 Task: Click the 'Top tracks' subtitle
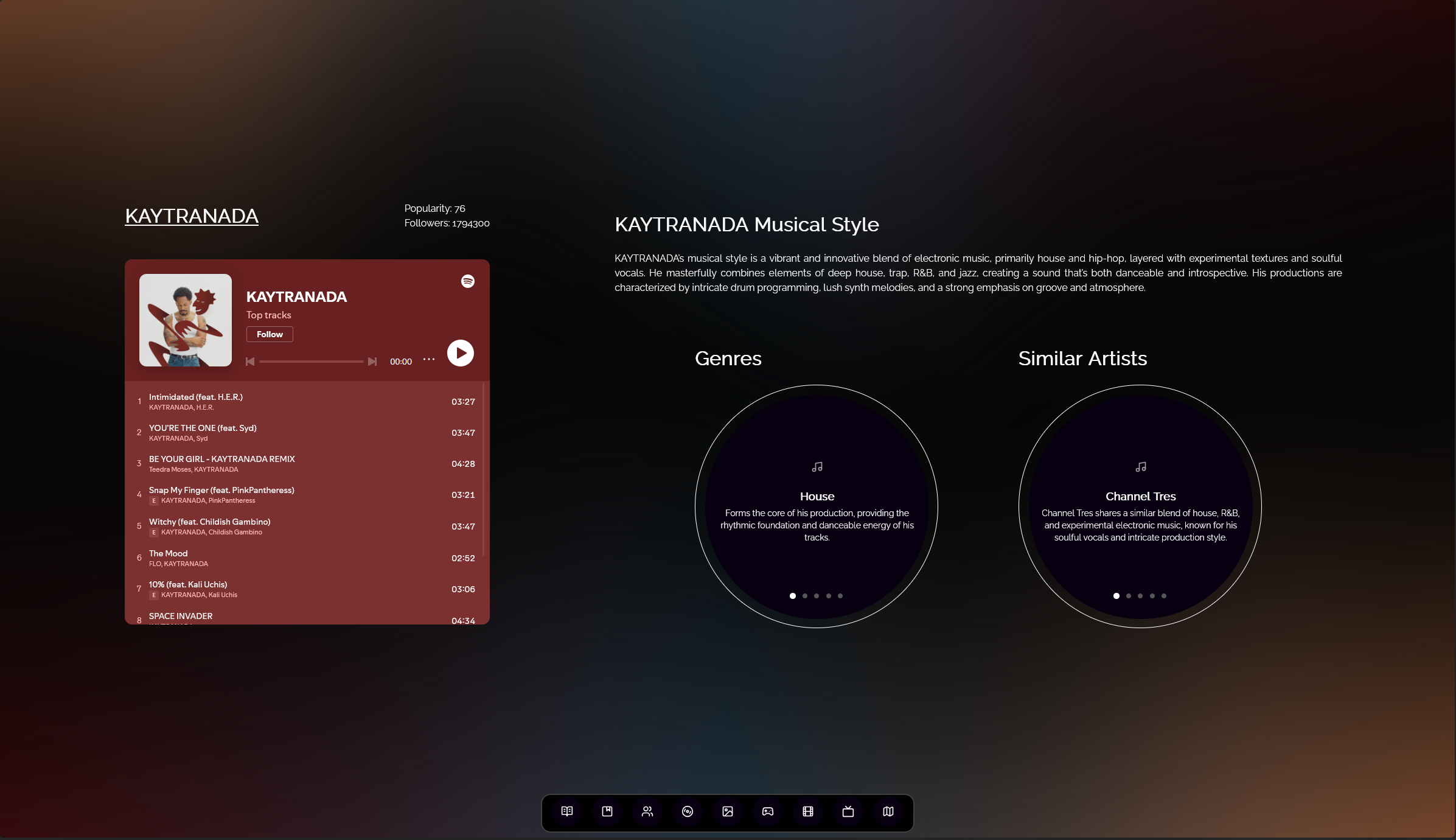[269, 315]
